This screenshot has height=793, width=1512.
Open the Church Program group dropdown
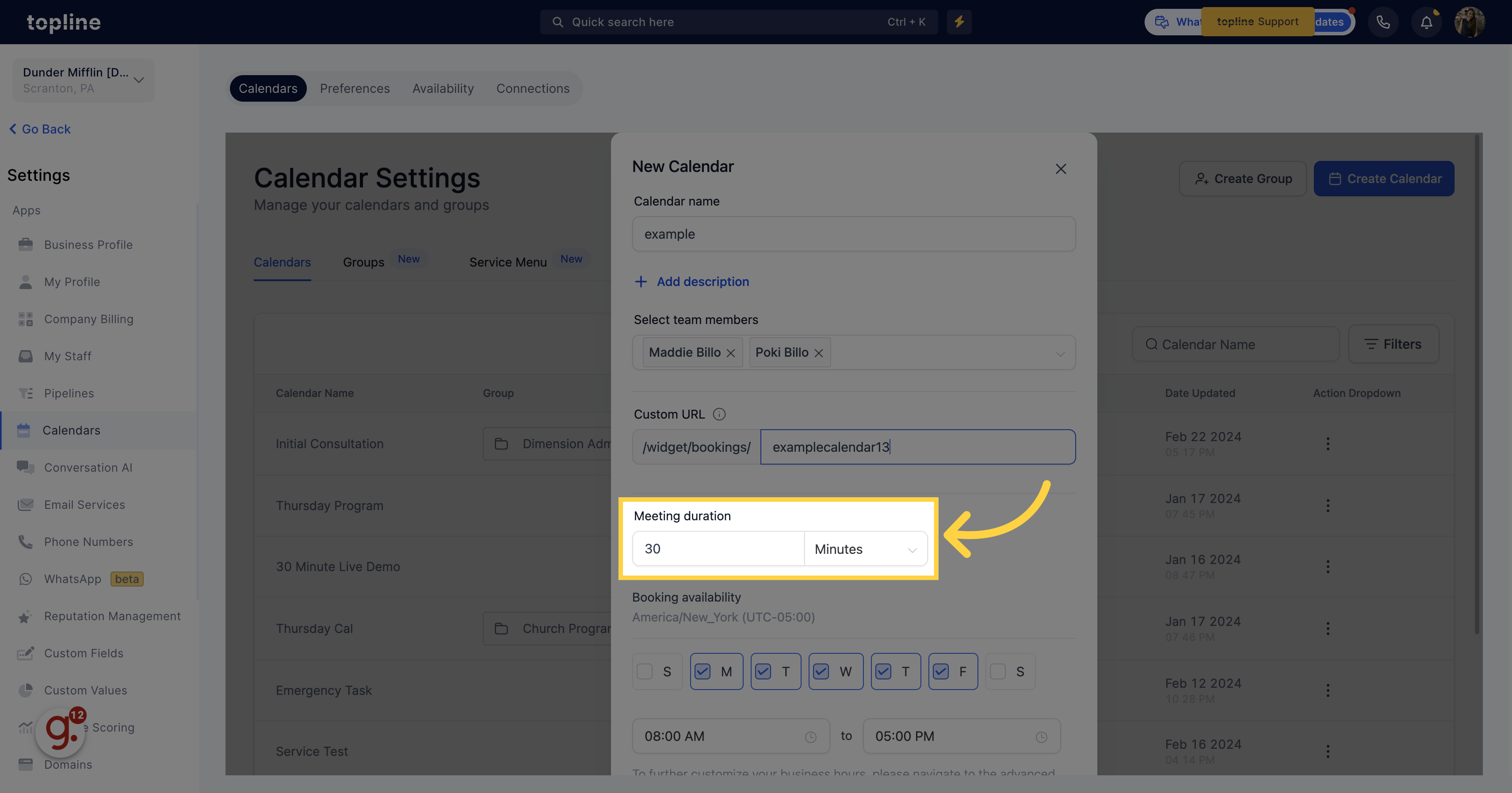(547, 629)
